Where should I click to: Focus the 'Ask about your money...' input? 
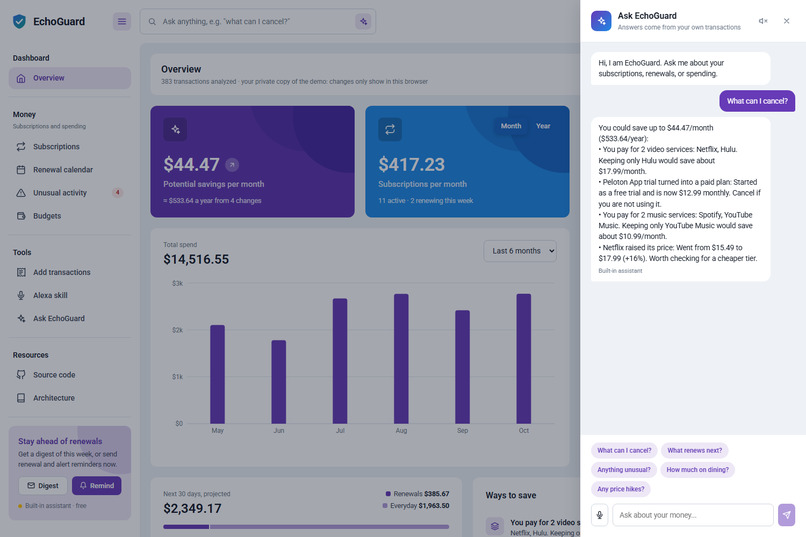(x=693, y=515)
